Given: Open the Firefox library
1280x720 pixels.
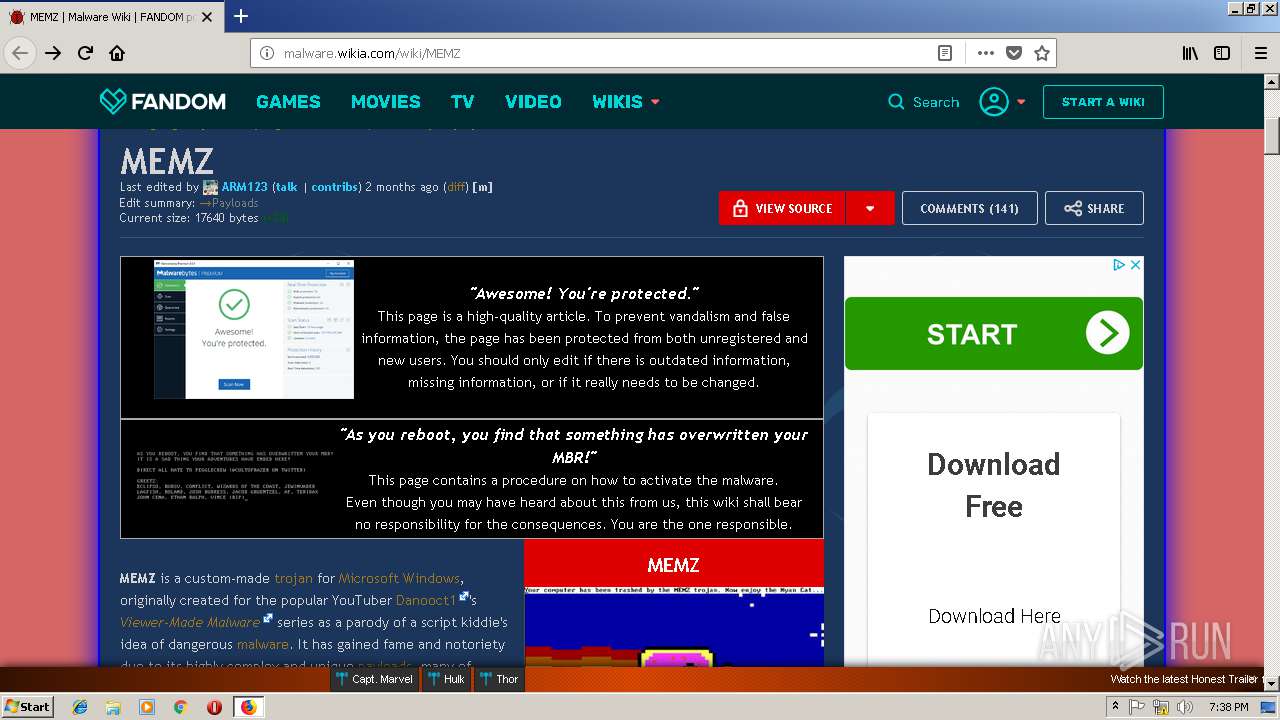Looking at the screenshot, I should coord(1190,53).
